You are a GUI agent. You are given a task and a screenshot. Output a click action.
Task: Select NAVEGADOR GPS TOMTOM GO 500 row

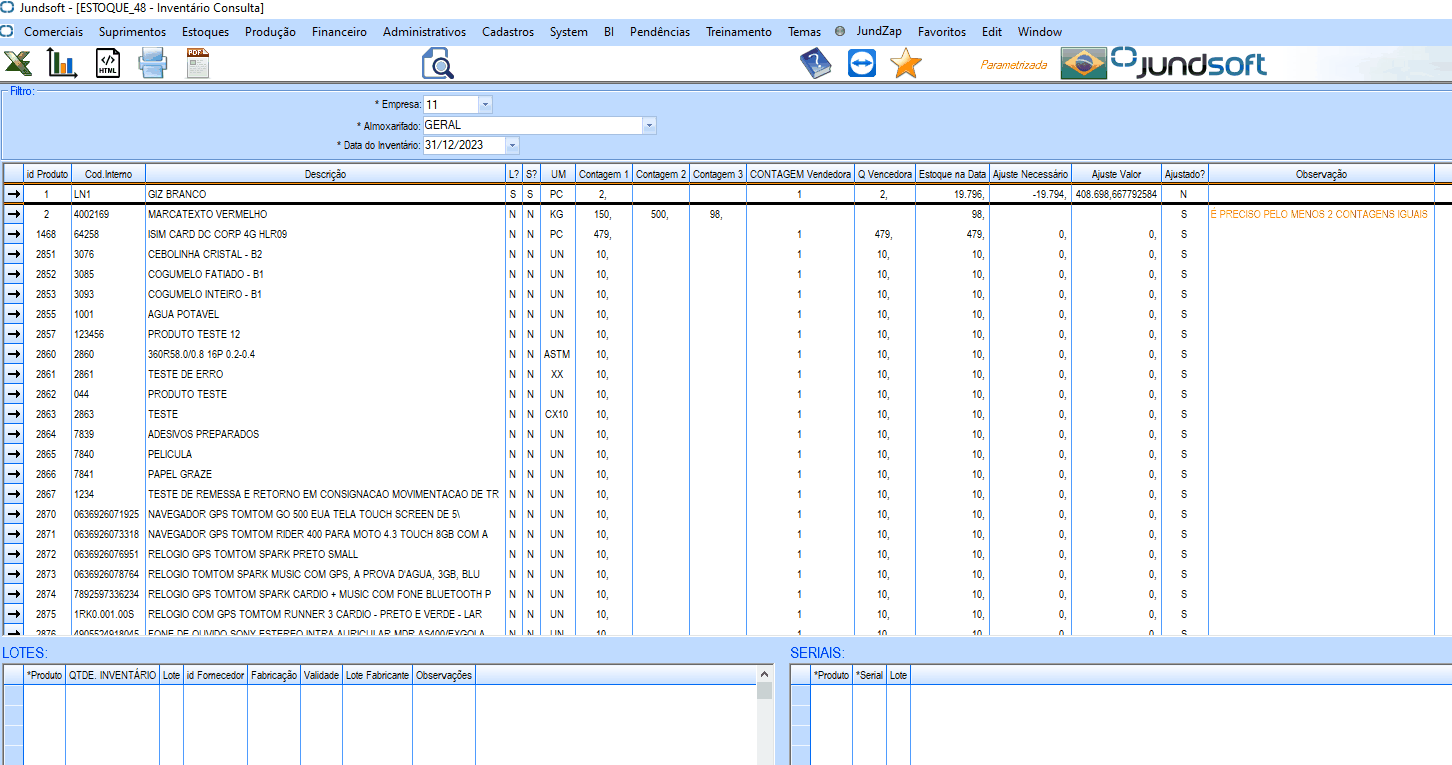pyautogui.click(x=325, y=514)
